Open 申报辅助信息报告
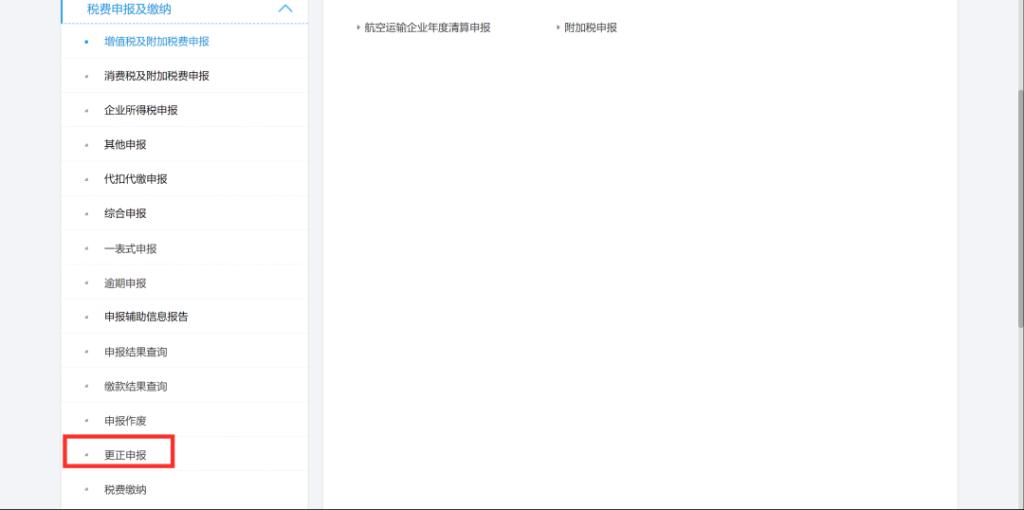This screenshot has height=510, width=1024. coord(146,317)
